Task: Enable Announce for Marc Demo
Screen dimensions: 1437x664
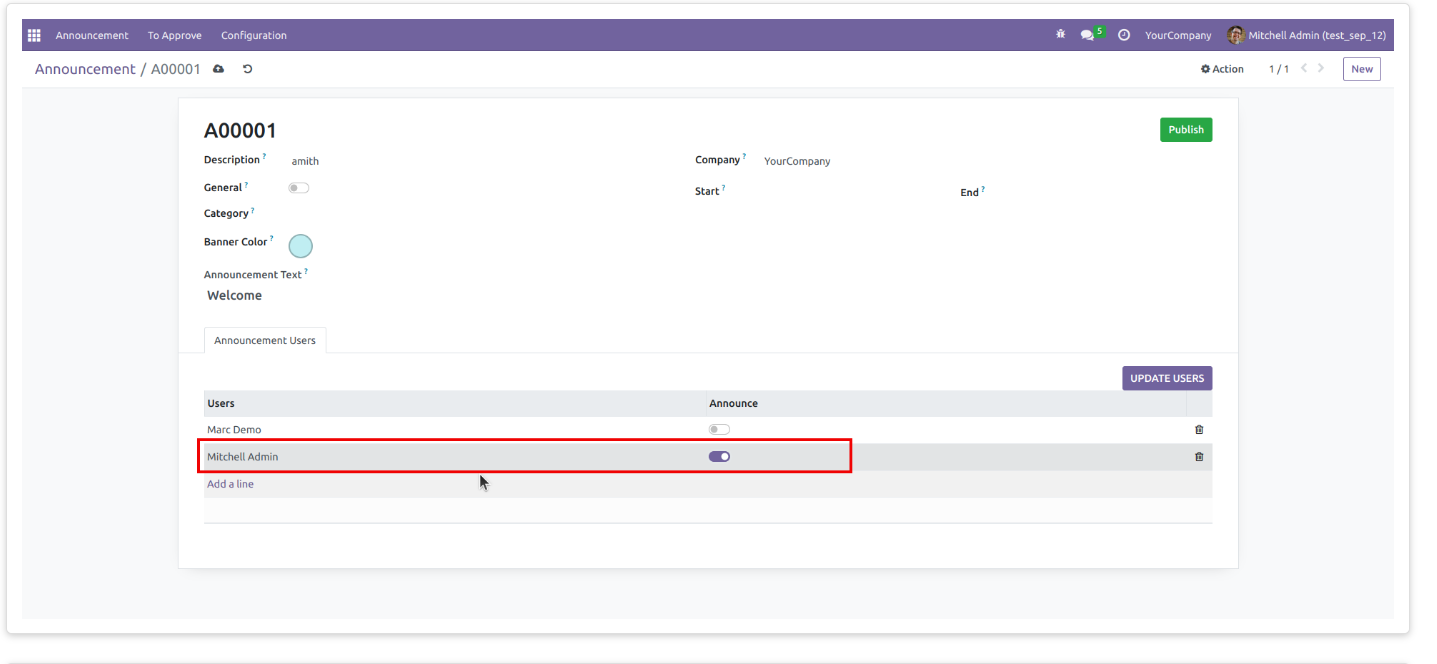Action: point(719,430)
